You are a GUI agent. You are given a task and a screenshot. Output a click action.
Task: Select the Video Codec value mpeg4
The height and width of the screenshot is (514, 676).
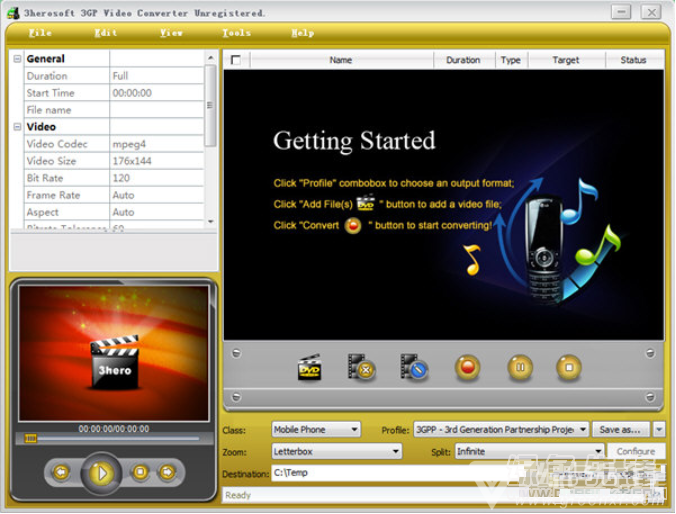(x=157, y=144)
